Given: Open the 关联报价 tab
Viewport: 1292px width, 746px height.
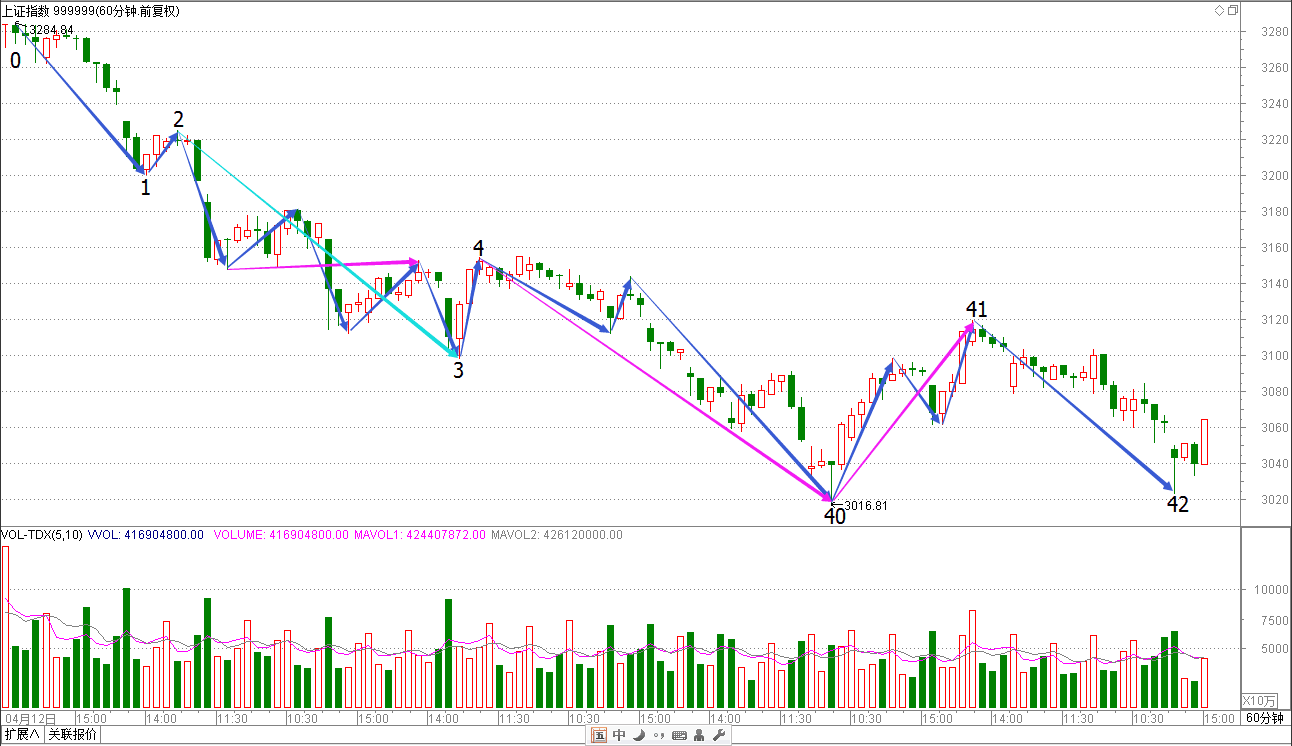Looking at the screenshot, I should point(73,735).
